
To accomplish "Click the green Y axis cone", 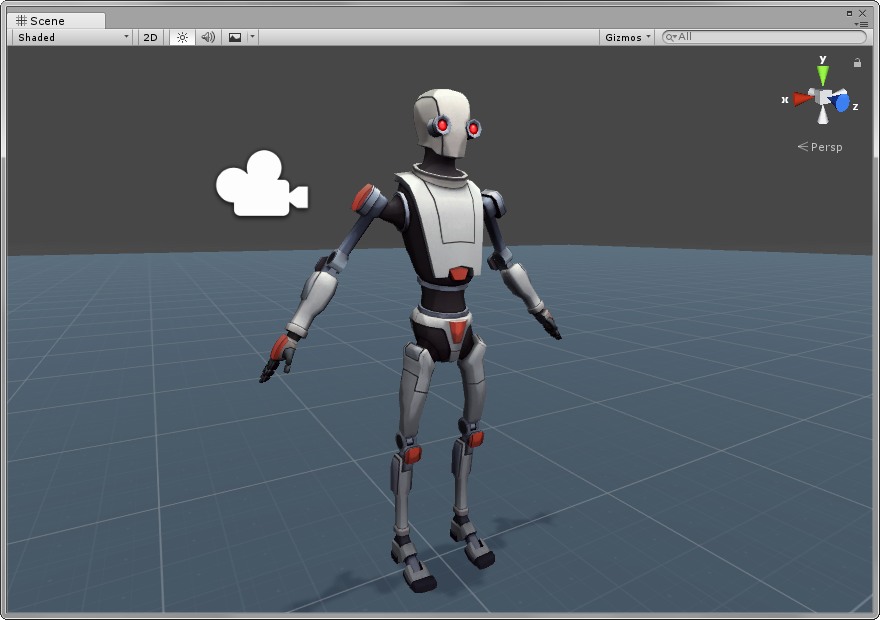I will point(823,74).
